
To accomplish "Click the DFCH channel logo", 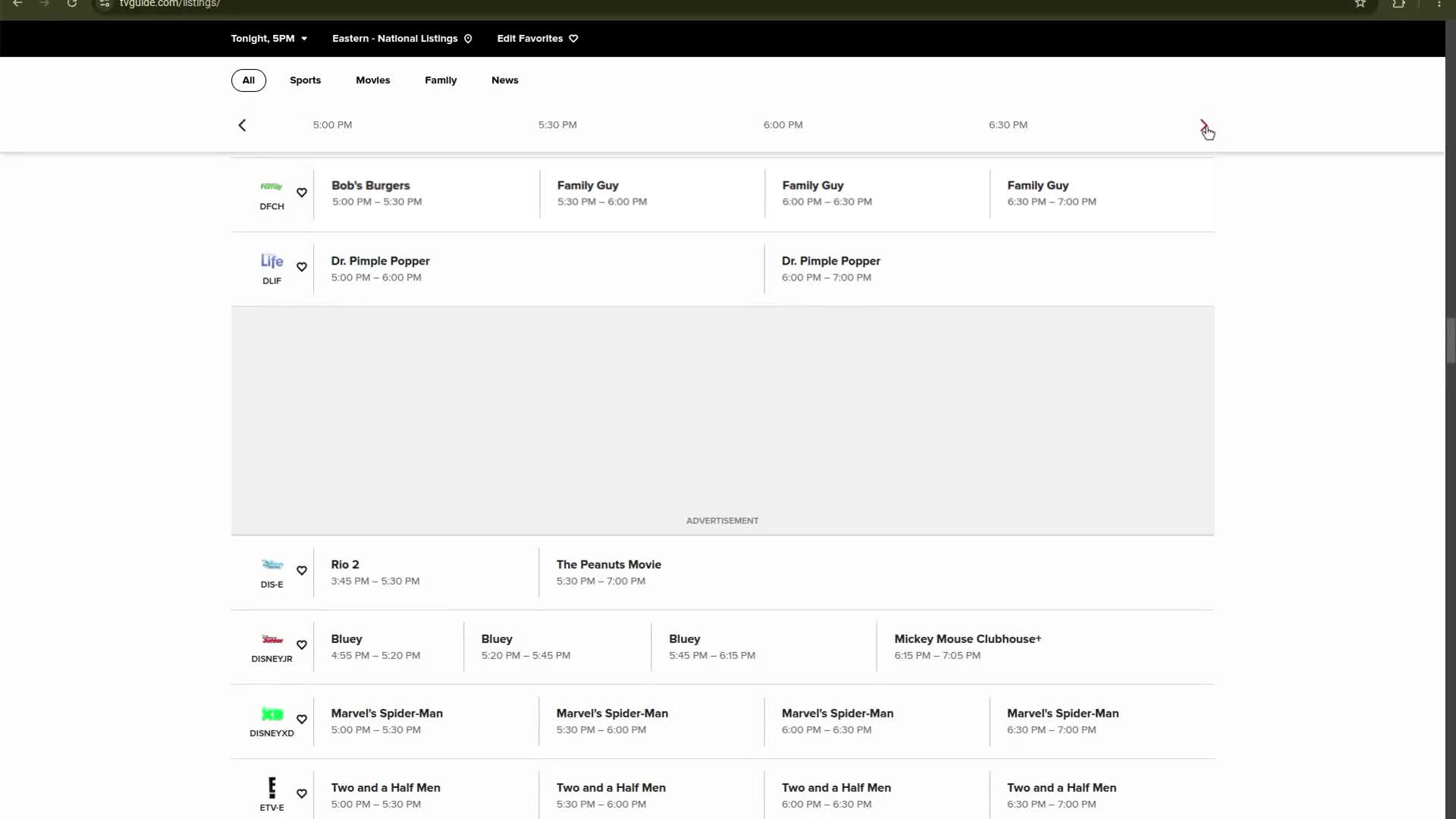I will (271, 187).
